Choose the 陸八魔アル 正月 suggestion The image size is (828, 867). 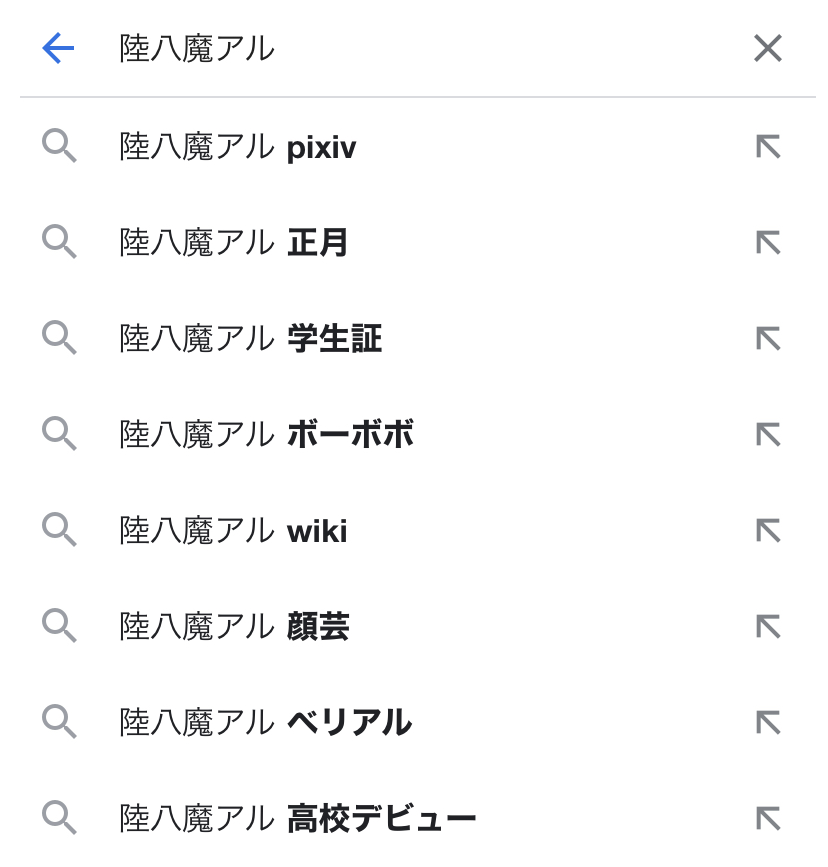pos(234,243)
